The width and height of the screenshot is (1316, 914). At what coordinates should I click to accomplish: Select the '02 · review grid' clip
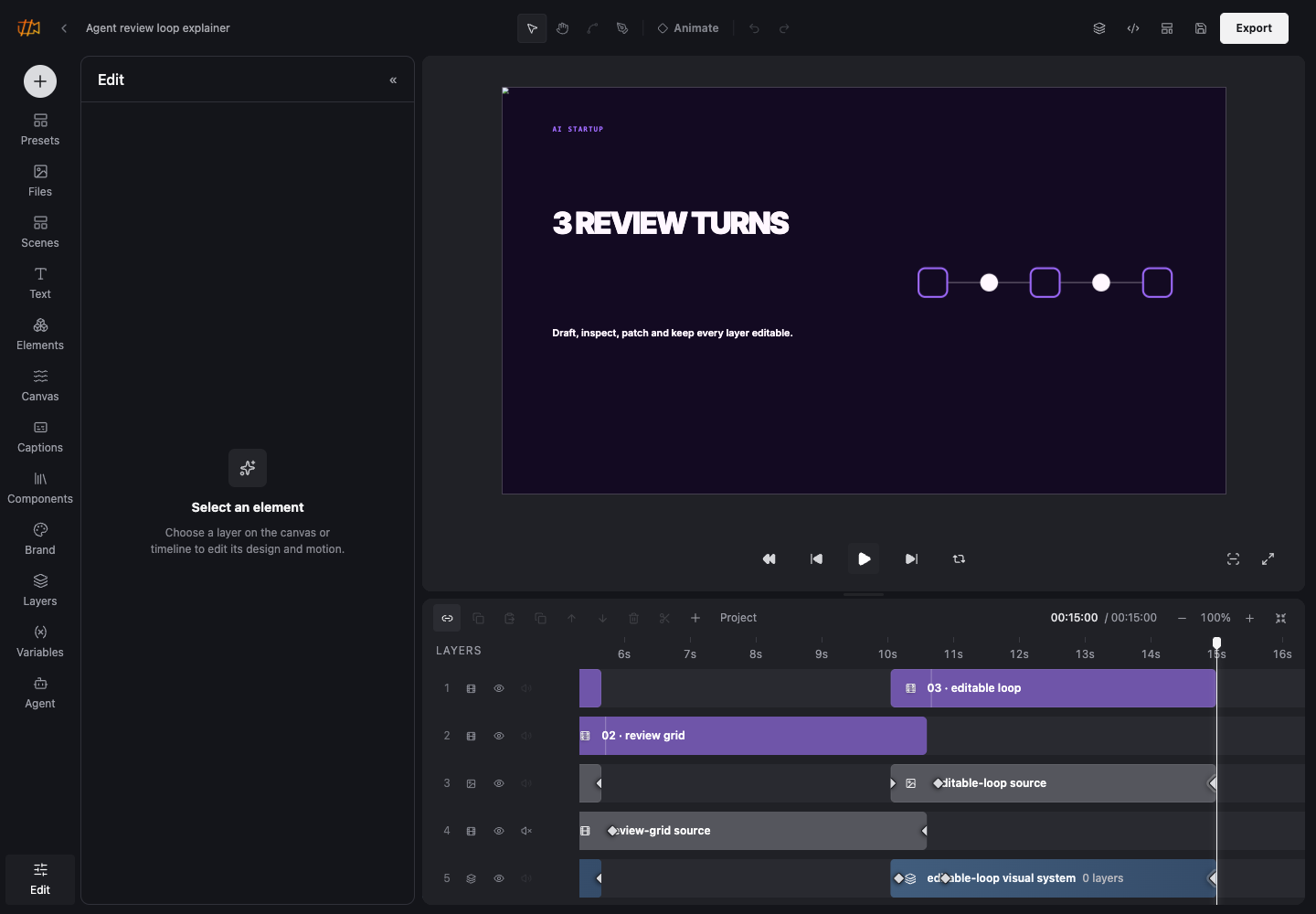(x=753, y=736)
